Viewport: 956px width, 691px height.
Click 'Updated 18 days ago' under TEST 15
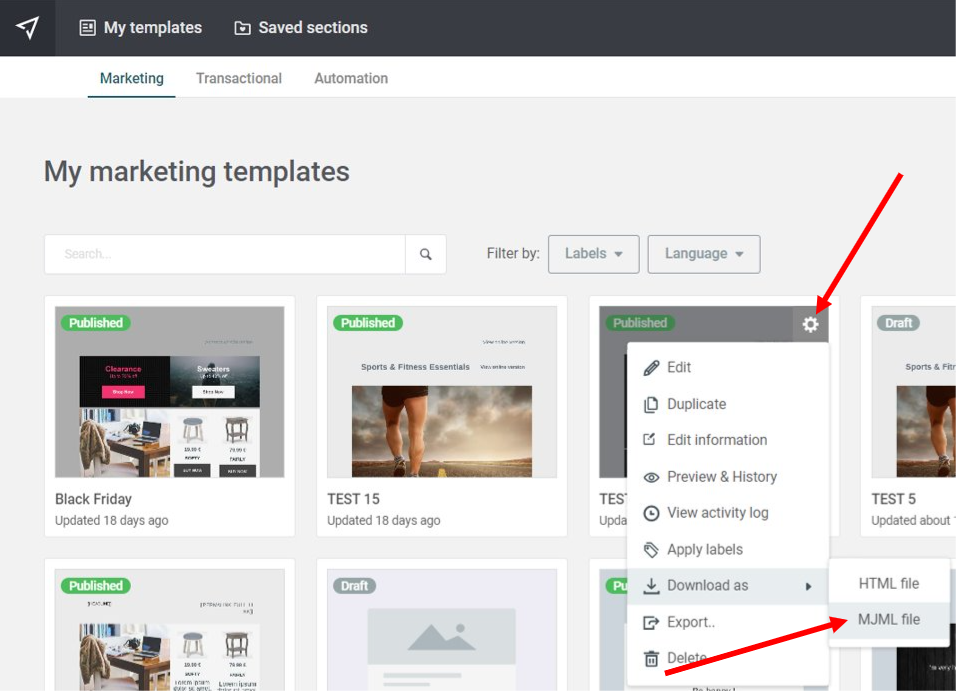click(383, 520)
